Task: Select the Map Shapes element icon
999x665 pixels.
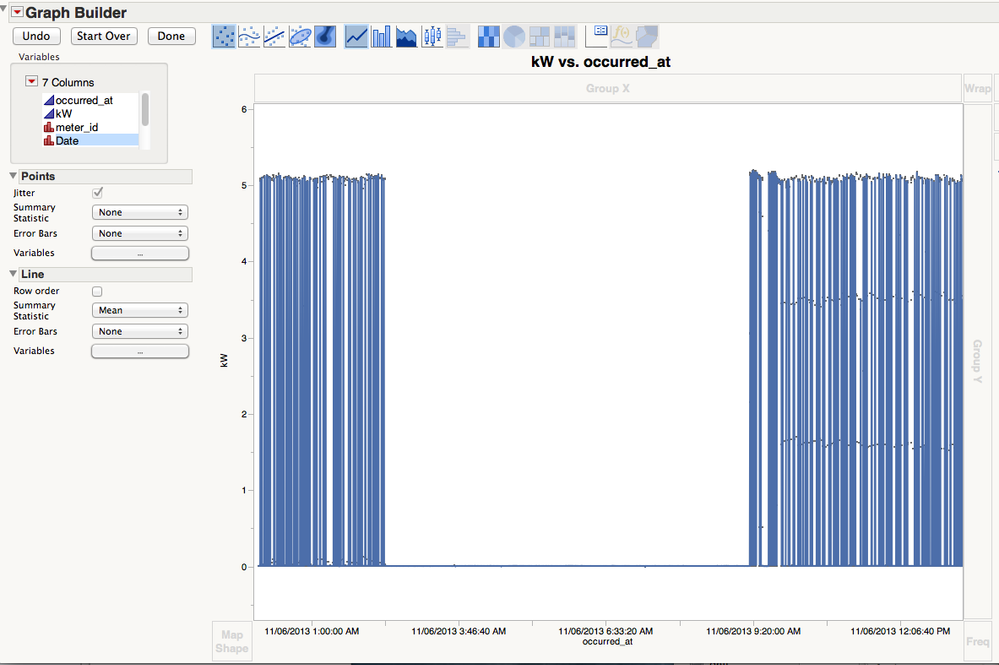Action: [x=647, y=36]
